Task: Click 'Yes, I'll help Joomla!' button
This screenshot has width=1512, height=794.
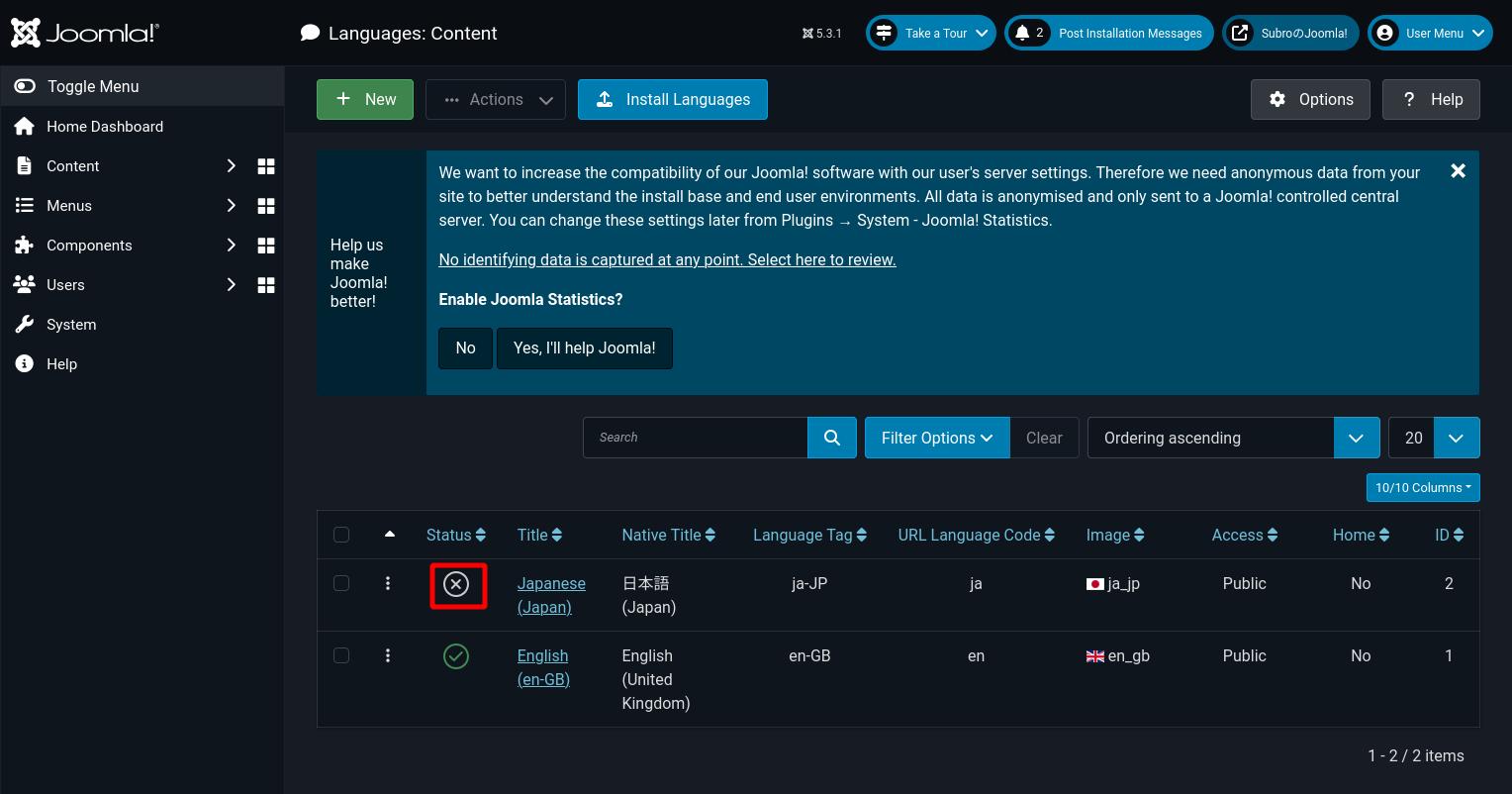Action: [x=584, y=348]
